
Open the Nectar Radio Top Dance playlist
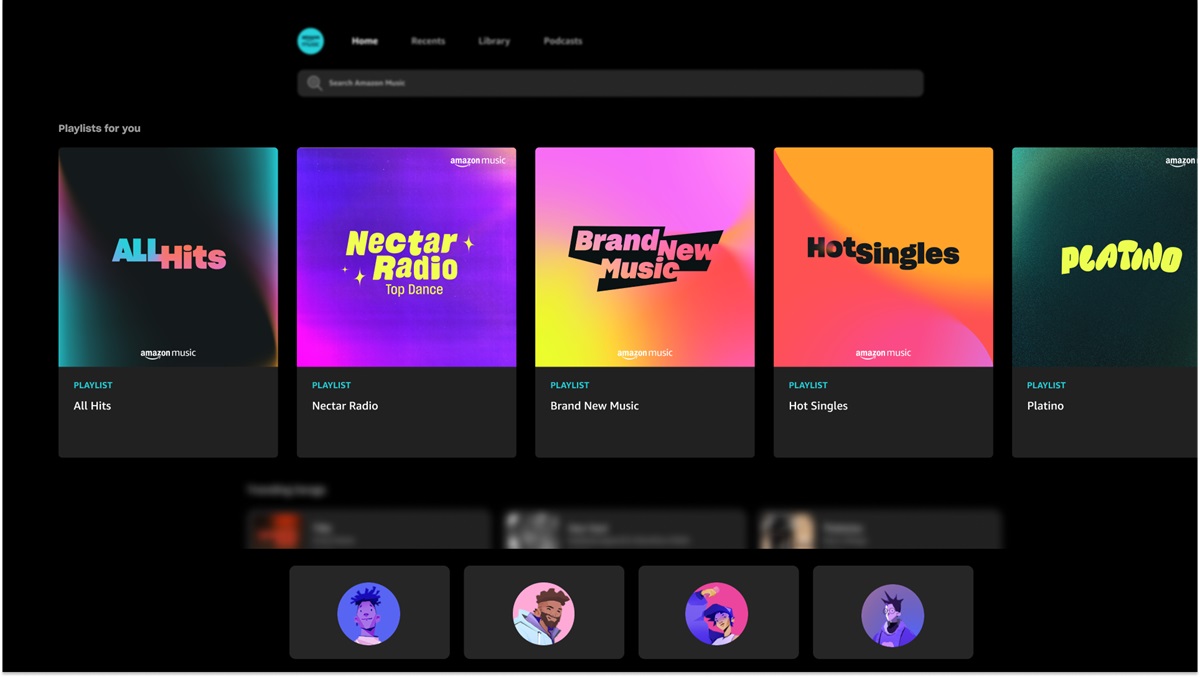point(406,302)
